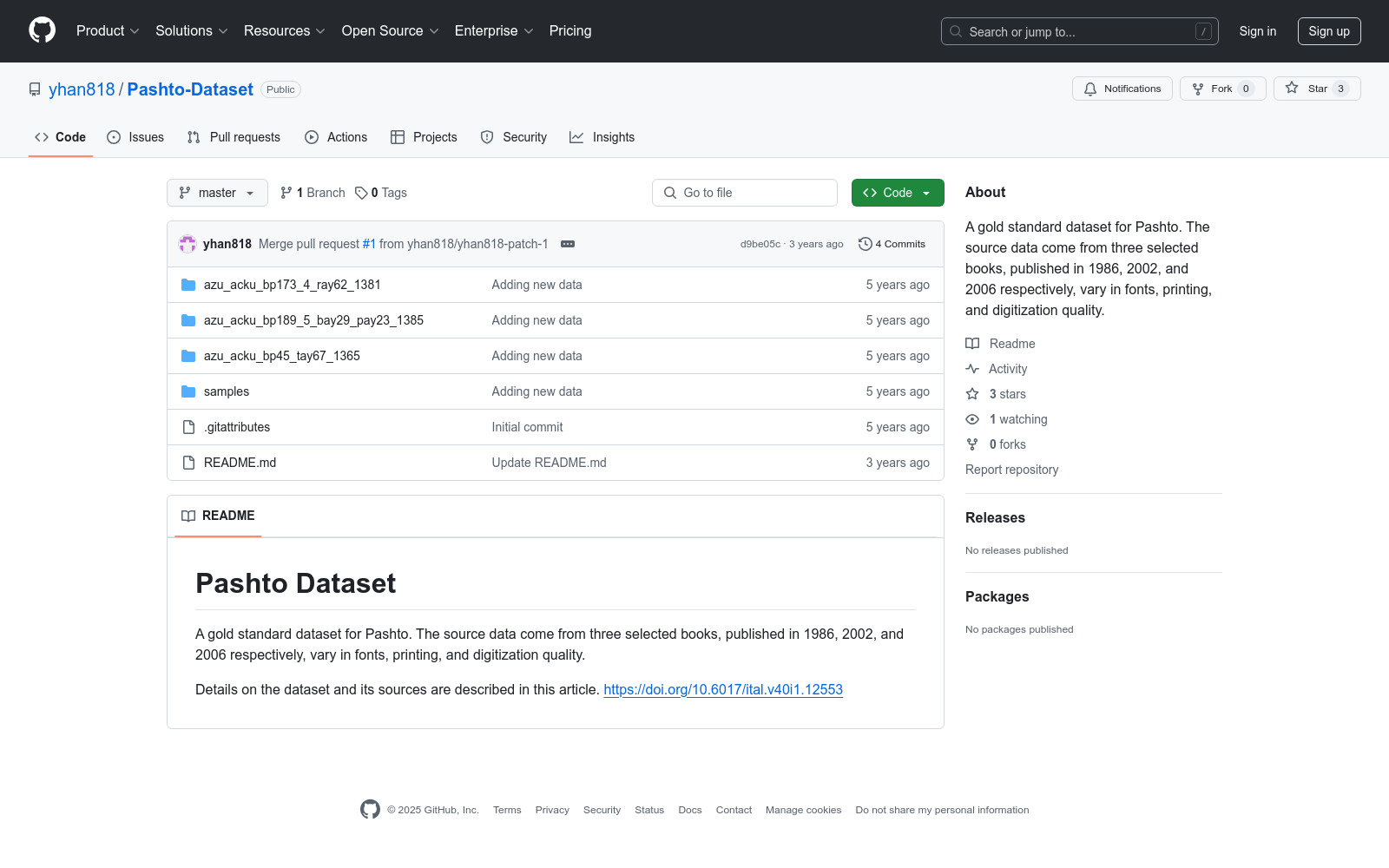Focus the Search or jump to field
Screen dimensions: 1389x868
[1080, 31]
